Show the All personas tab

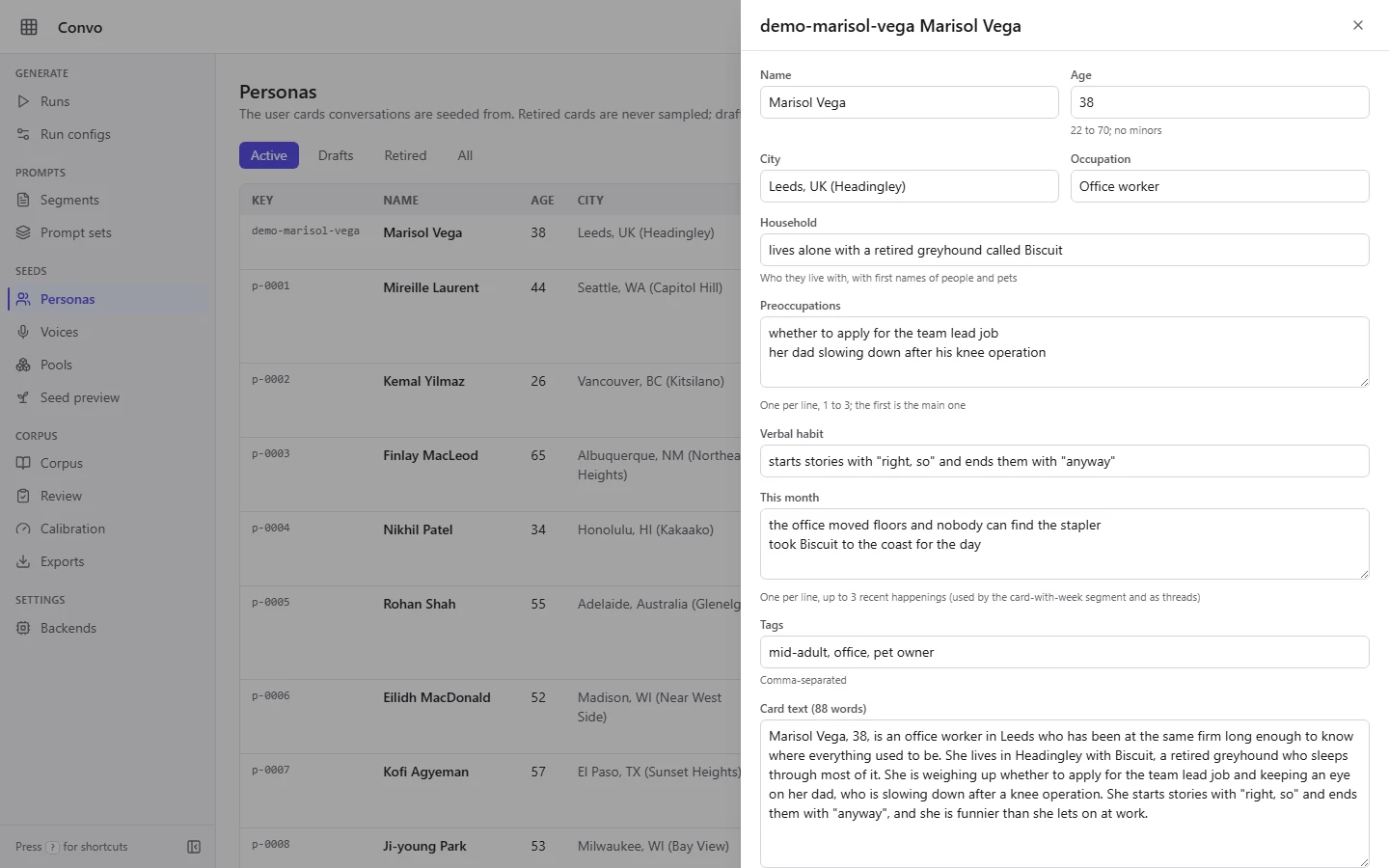[465, 155]
